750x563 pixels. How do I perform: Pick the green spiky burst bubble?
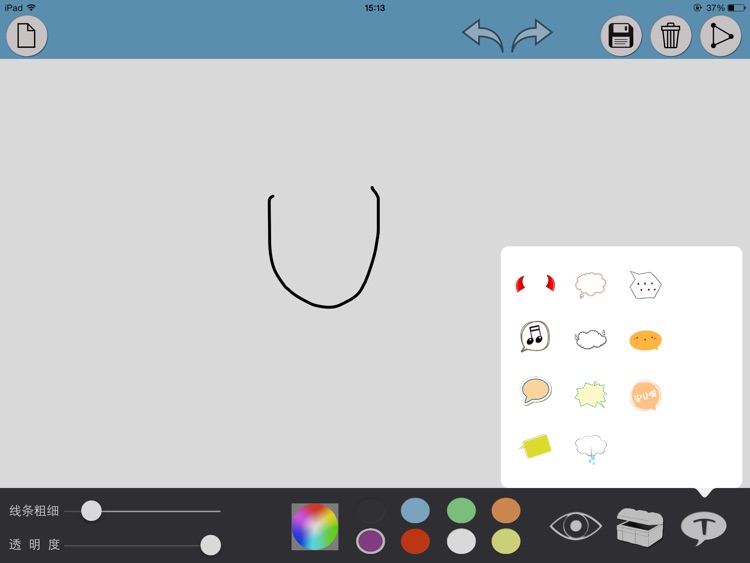point(591,395)
